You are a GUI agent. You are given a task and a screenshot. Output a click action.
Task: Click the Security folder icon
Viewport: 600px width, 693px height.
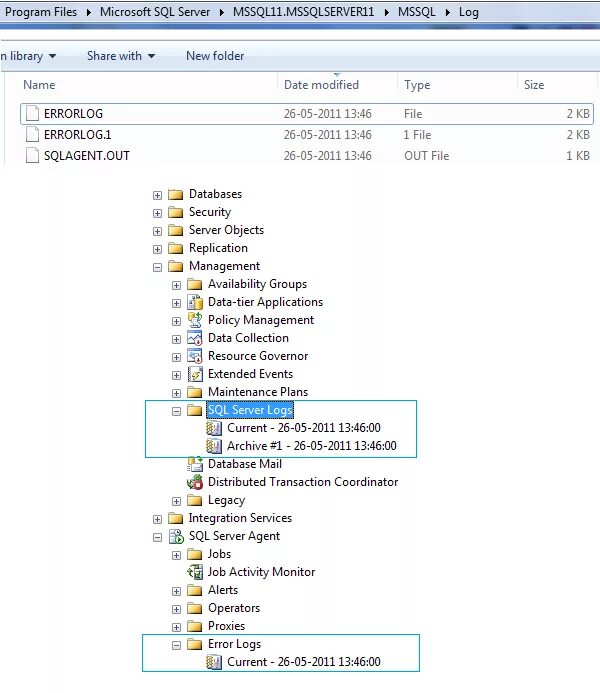tap(175, 213)
